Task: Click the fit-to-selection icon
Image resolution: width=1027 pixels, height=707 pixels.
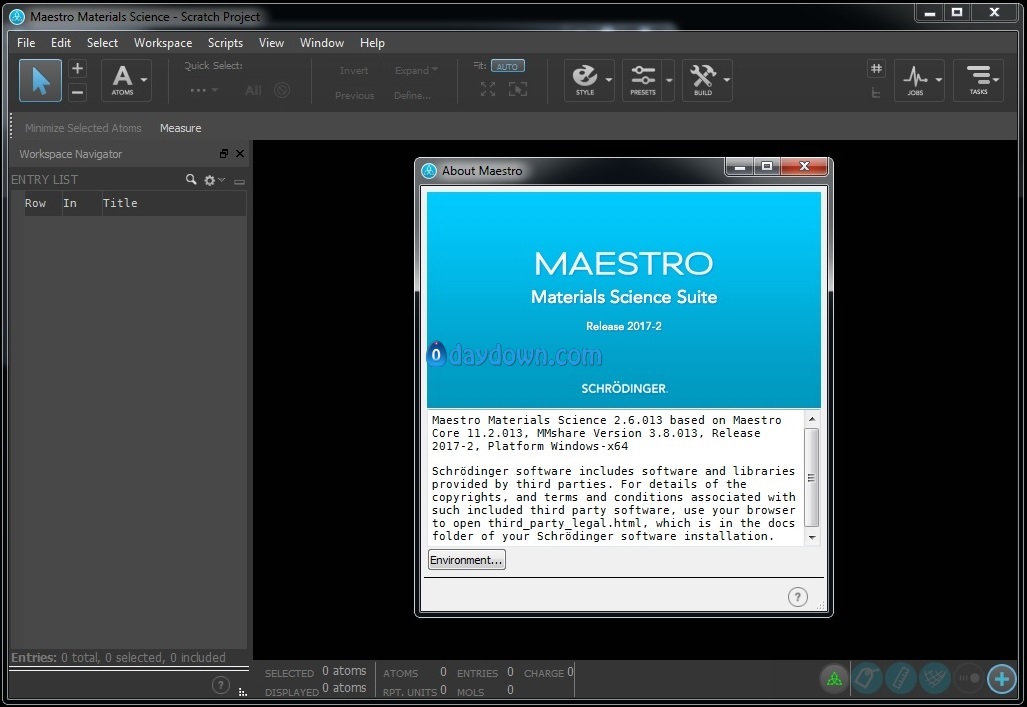Action: pyautogui.click(x=517, y=89)
